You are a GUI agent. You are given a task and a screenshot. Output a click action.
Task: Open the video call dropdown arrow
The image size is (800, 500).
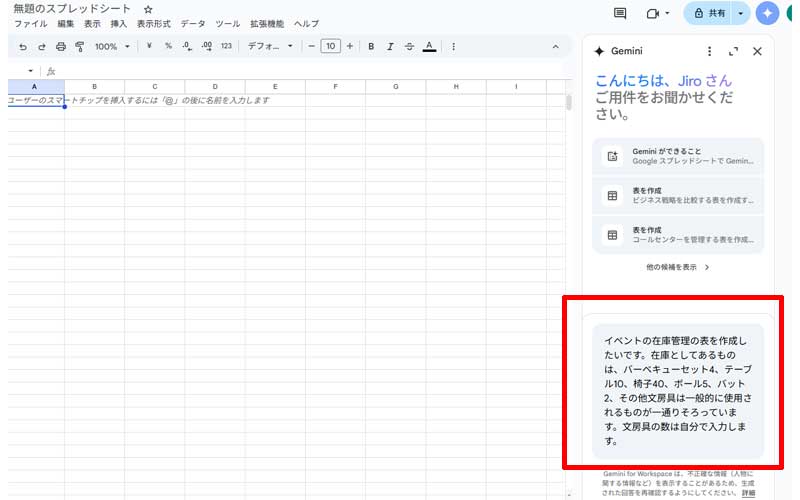(x=667, y=13)
